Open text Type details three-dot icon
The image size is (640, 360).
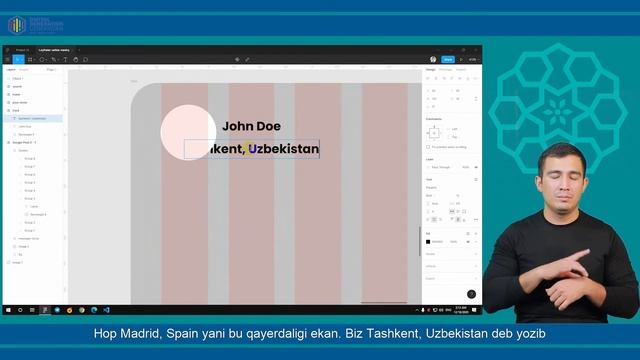(476, 220)
